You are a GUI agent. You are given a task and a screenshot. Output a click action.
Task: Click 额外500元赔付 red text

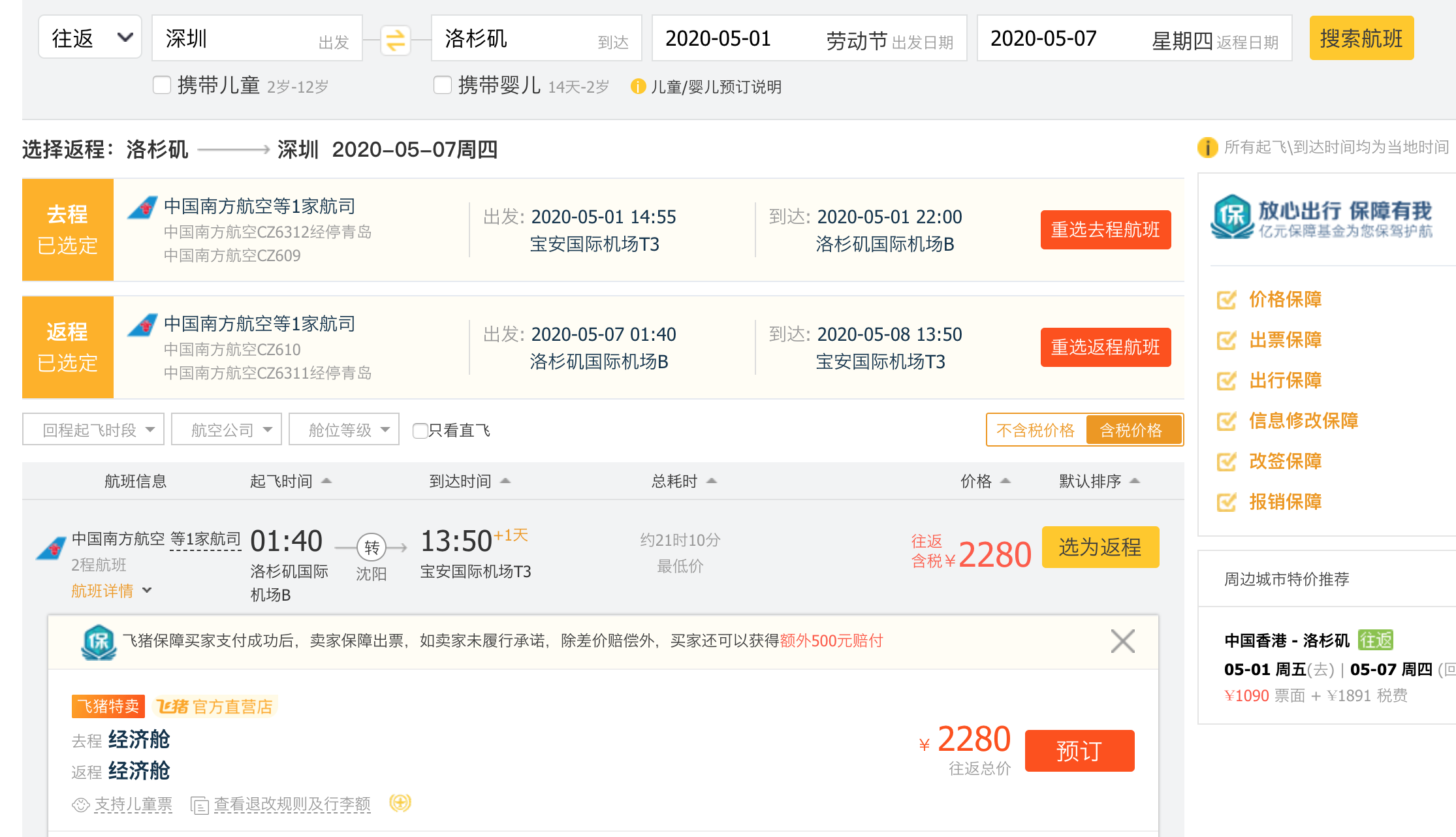(831, 640)
